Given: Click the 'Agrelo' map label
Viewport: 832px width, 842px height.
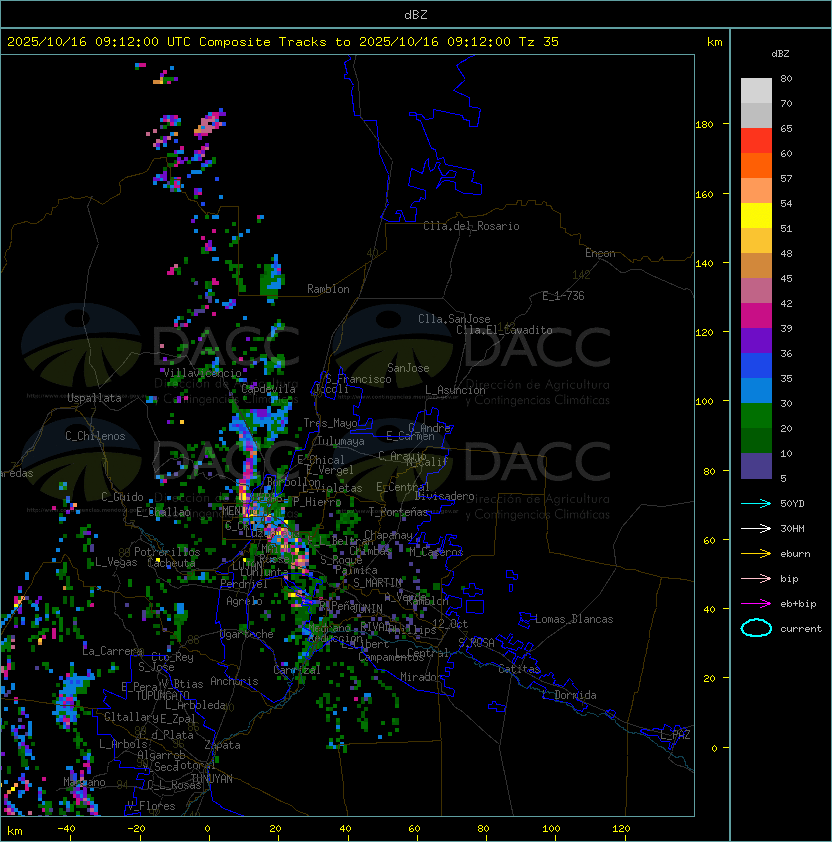Looking at the screenshot, I should [244, 601].
